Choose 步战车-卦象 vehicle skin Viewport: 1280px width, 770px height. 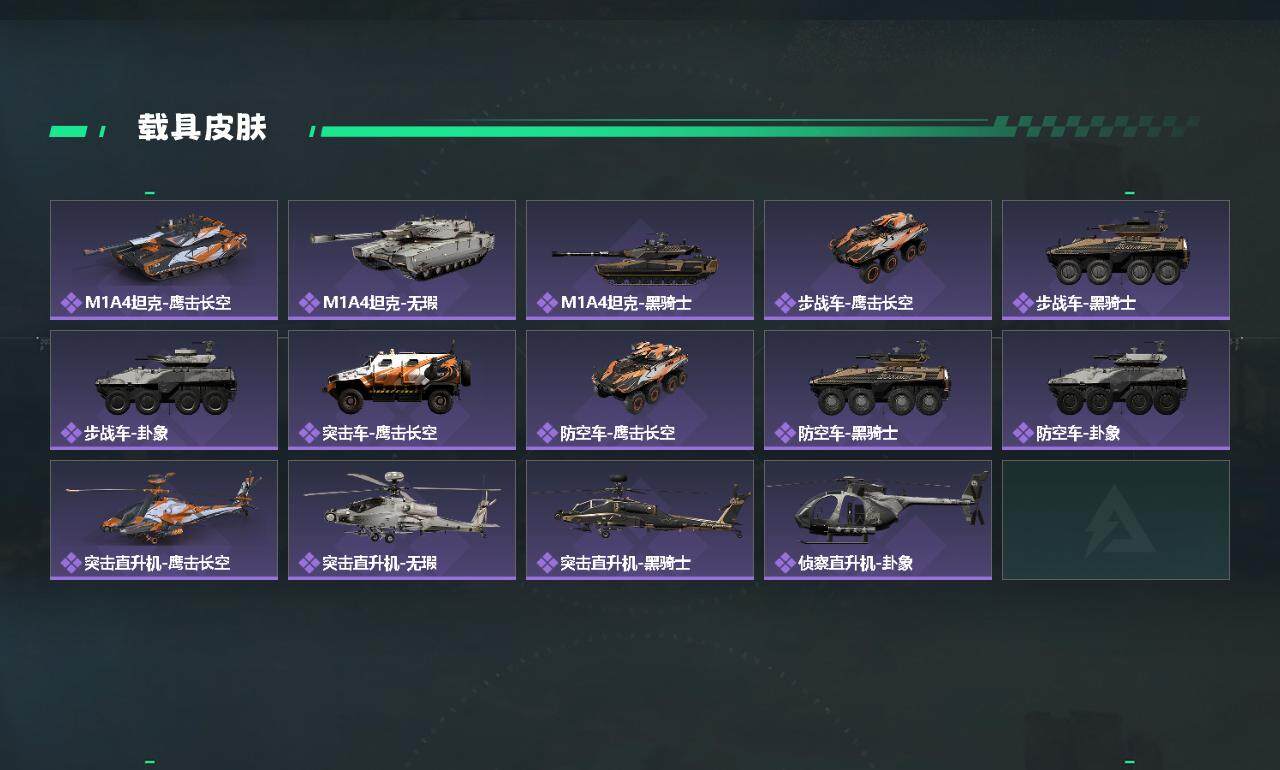pos(164,390)
